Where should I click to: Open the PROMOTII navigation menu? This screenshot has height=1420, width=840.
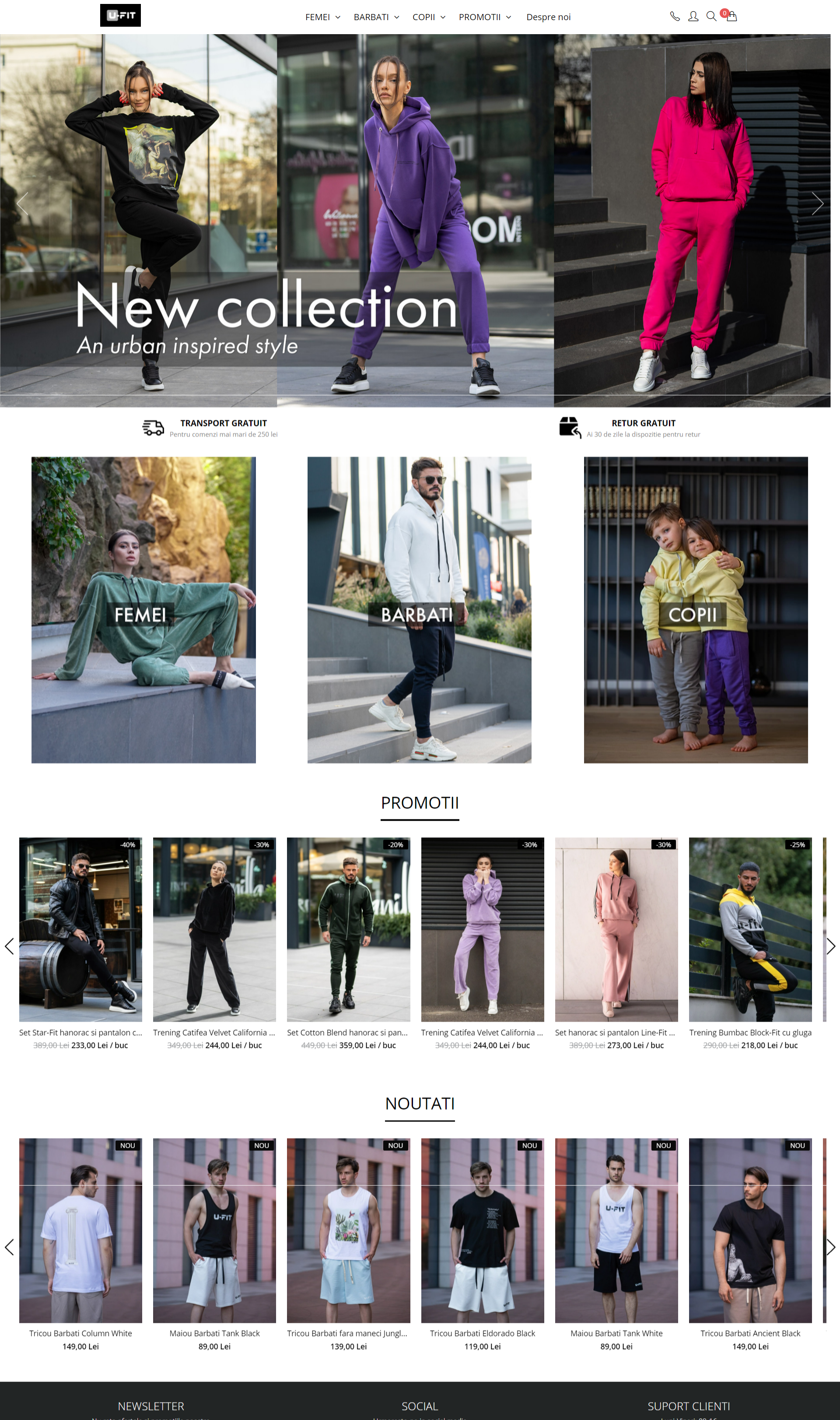click(485, 17)
